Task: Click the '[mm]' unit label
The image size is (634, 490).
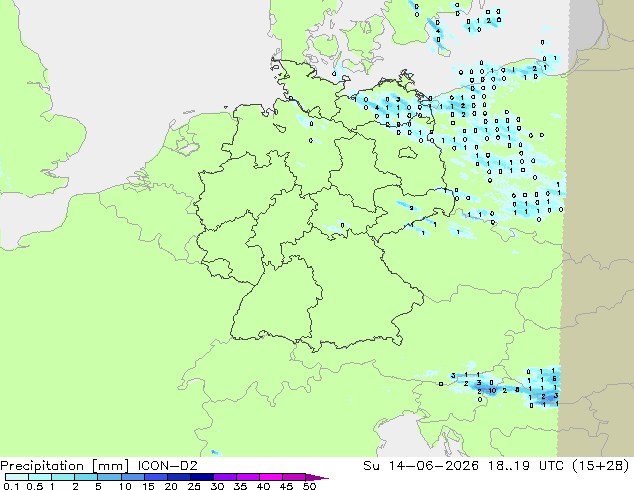Action: pyautogui.click(x=110, y=466)
